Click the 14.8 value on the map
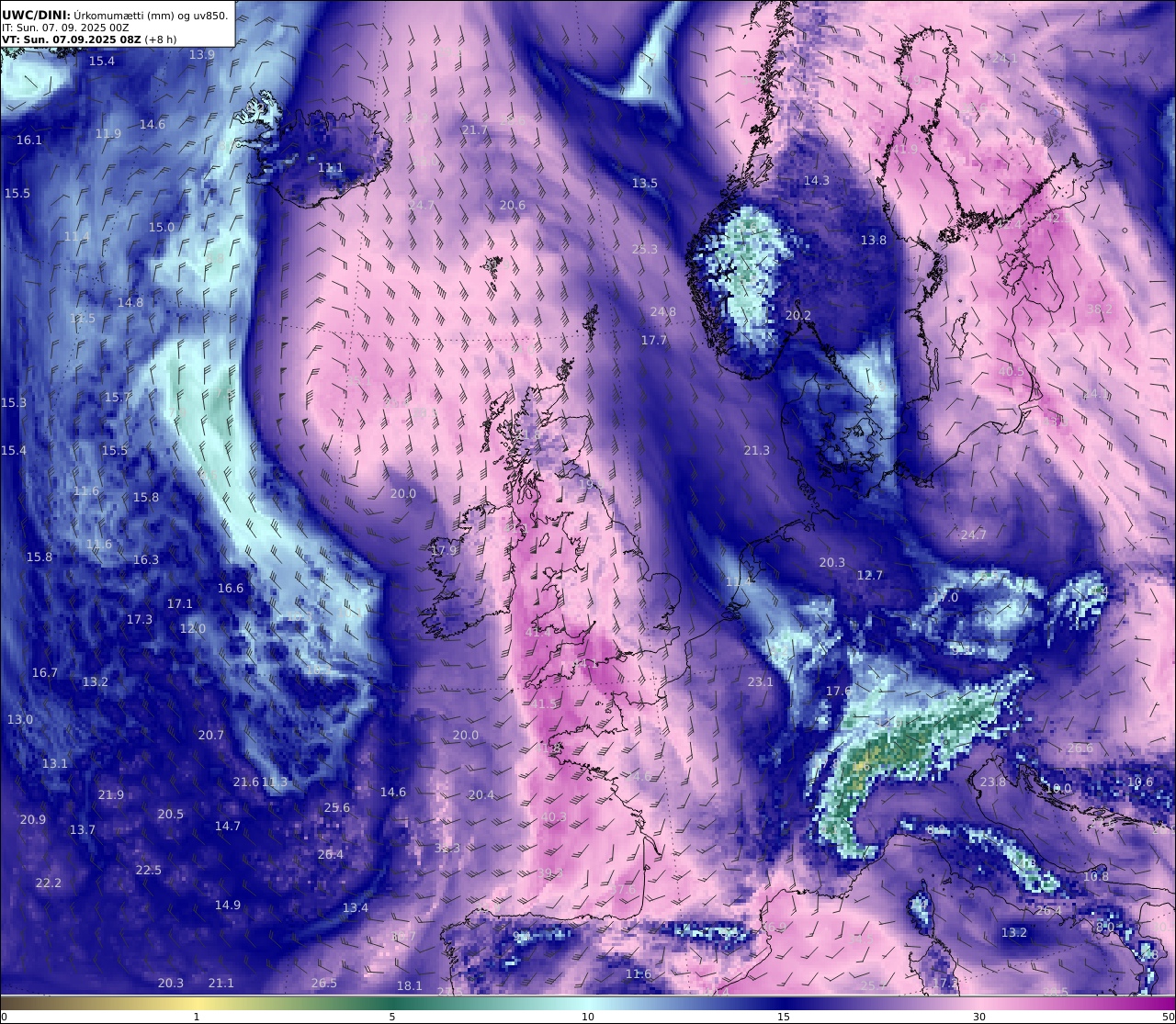1176x1024 pixels. pos(130,302)
